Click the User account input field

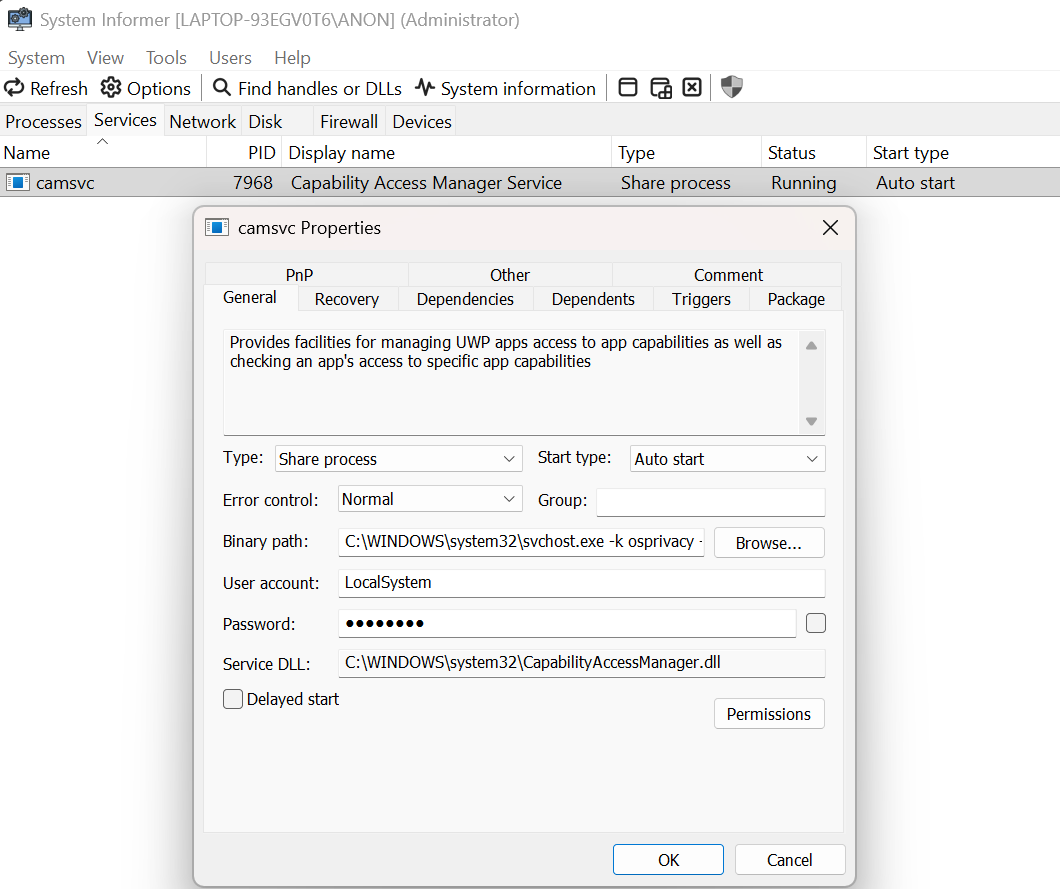581,583
